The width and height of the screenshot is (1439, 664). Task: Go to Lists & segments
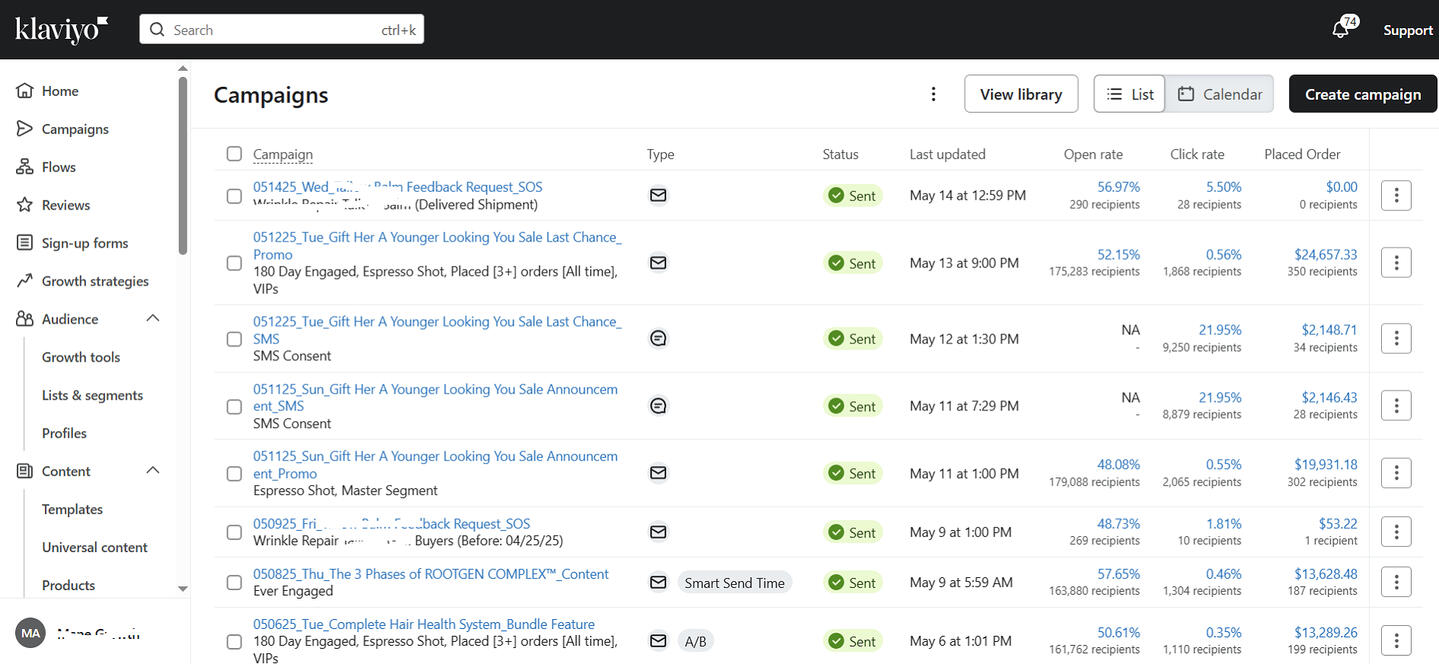[92, 395]
